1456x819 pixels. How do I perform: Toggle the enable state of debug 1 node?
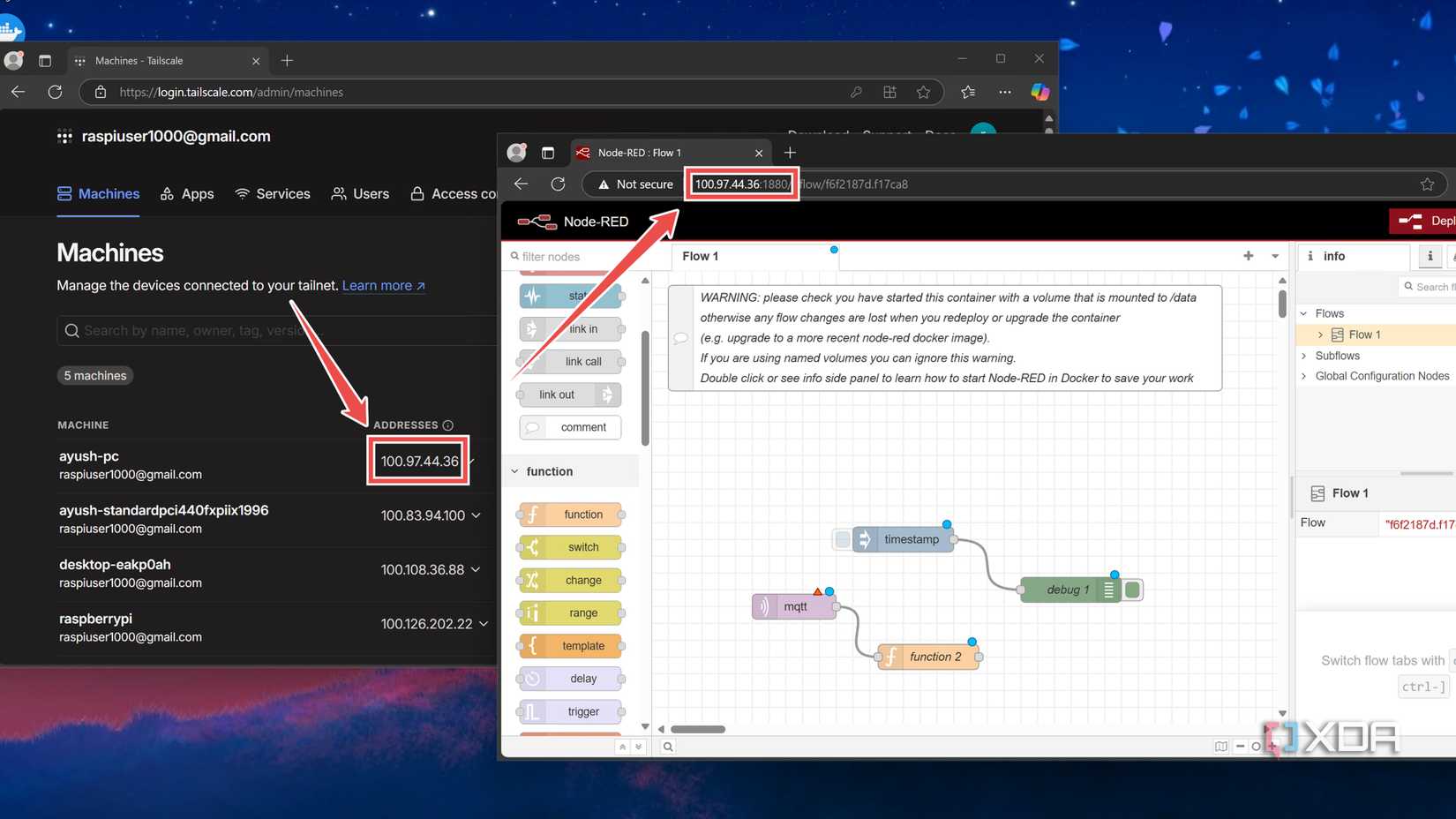pyautogui.click(x=1132, y=589)
